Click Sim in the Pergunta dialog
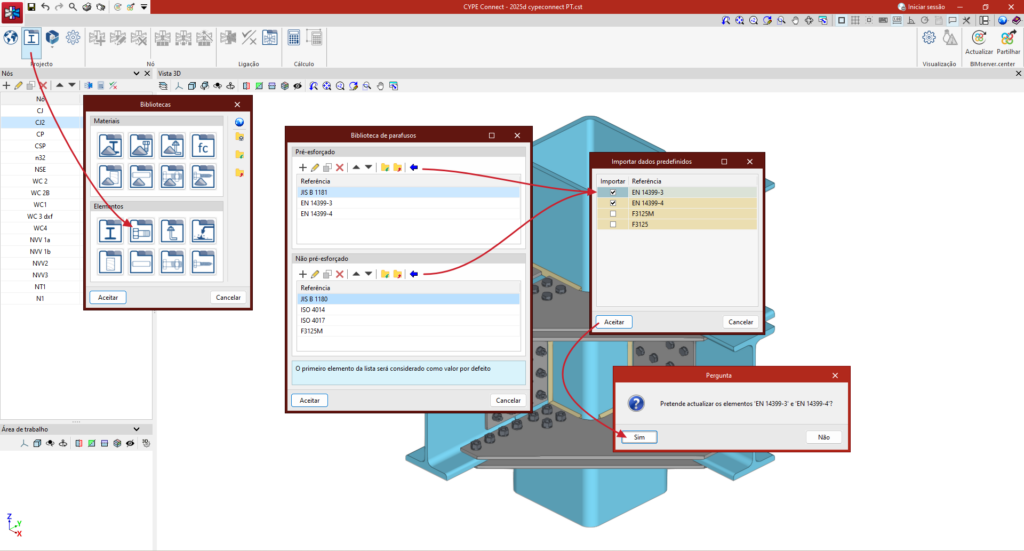The image size is (1024, 551). coord(639,437)
